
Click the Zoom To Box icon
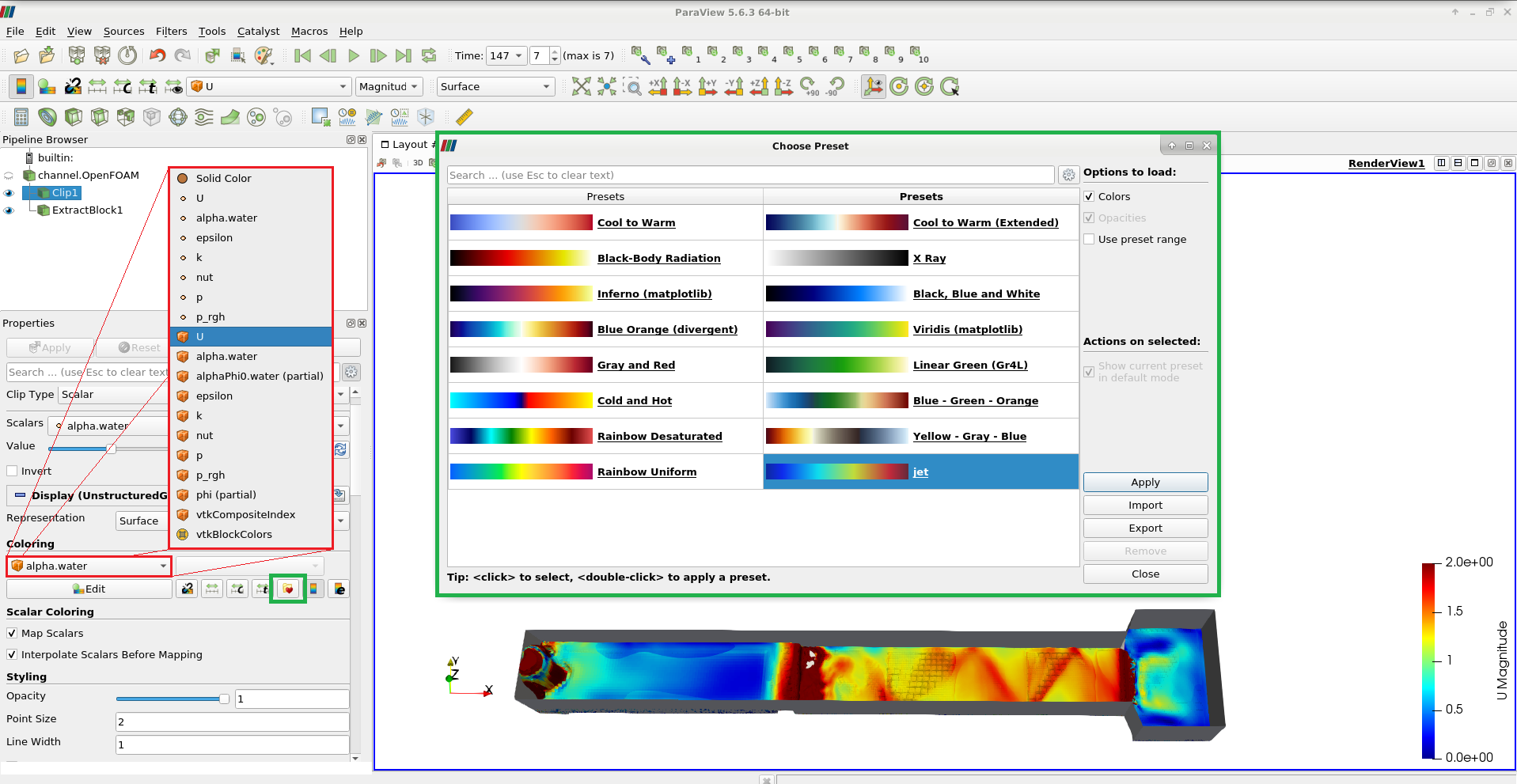point(632,87)
